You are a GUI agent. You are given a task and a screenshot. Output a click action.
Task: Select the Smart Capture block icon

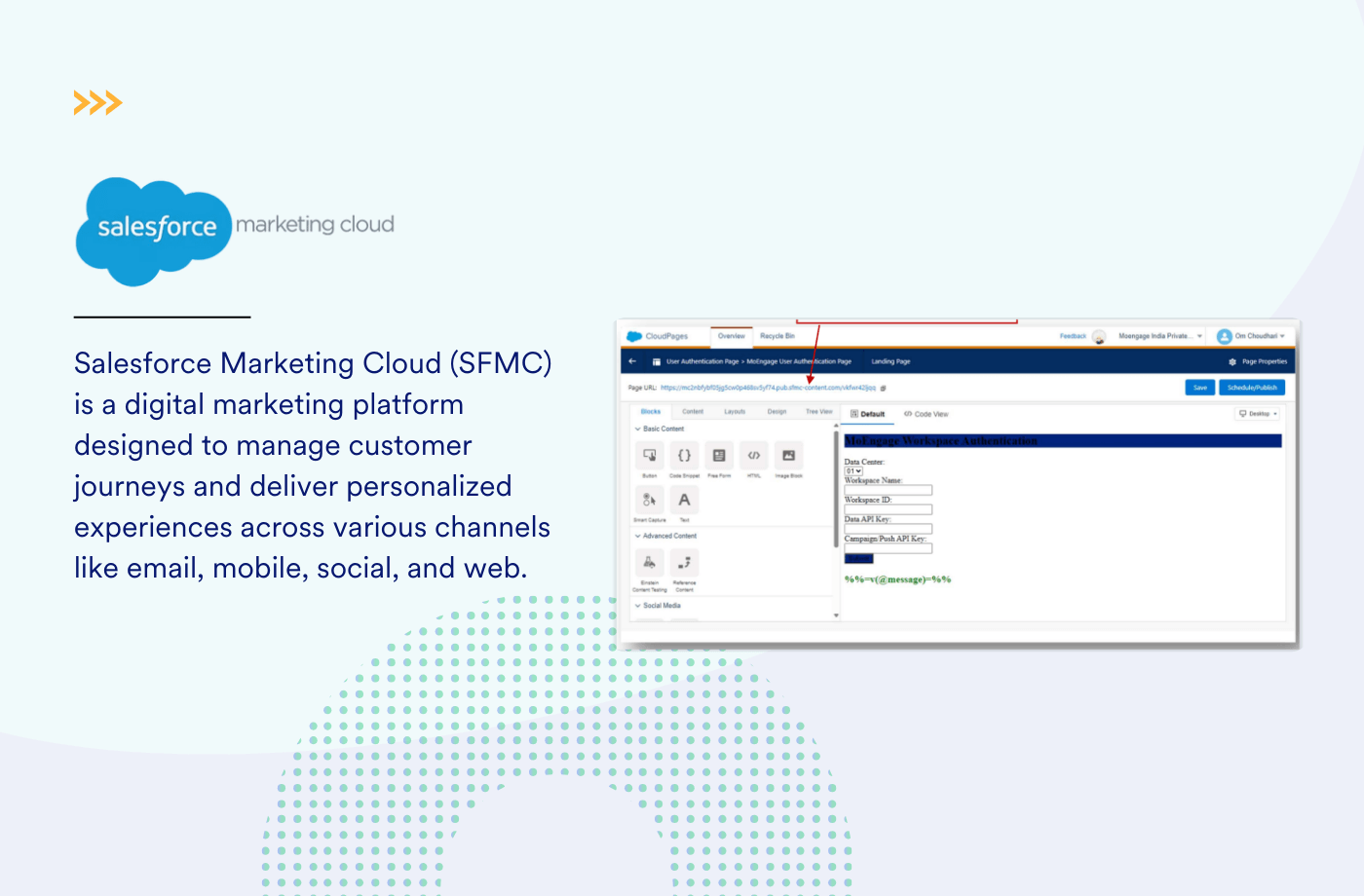tap(650, 500)
